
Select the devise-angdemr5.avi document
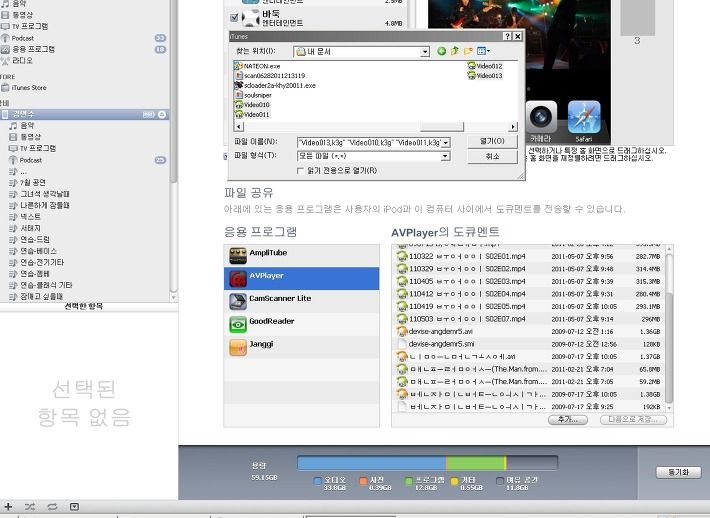point(528,331)
